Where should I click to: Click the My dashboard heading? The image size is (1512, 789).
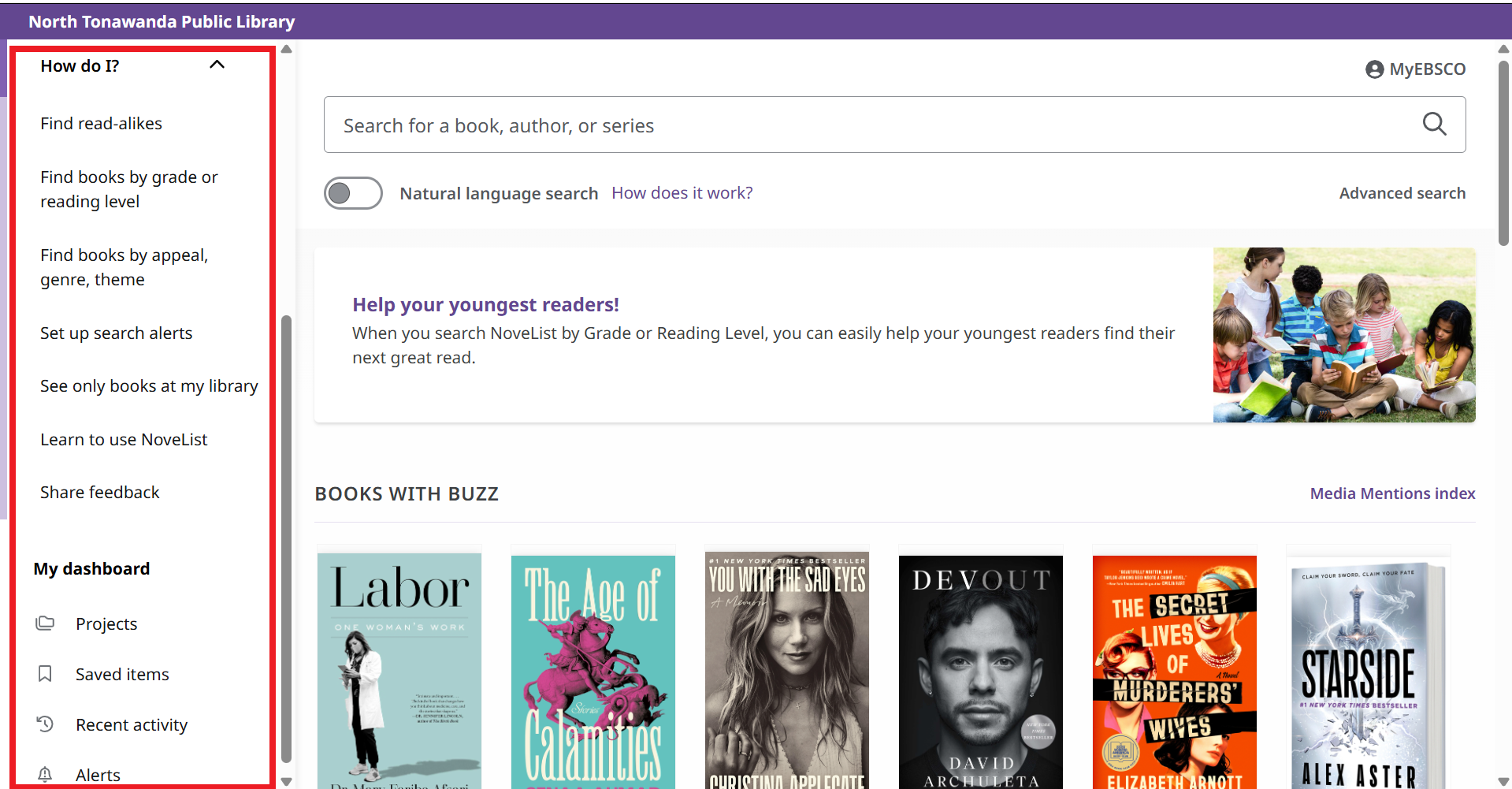pos(91,569)
